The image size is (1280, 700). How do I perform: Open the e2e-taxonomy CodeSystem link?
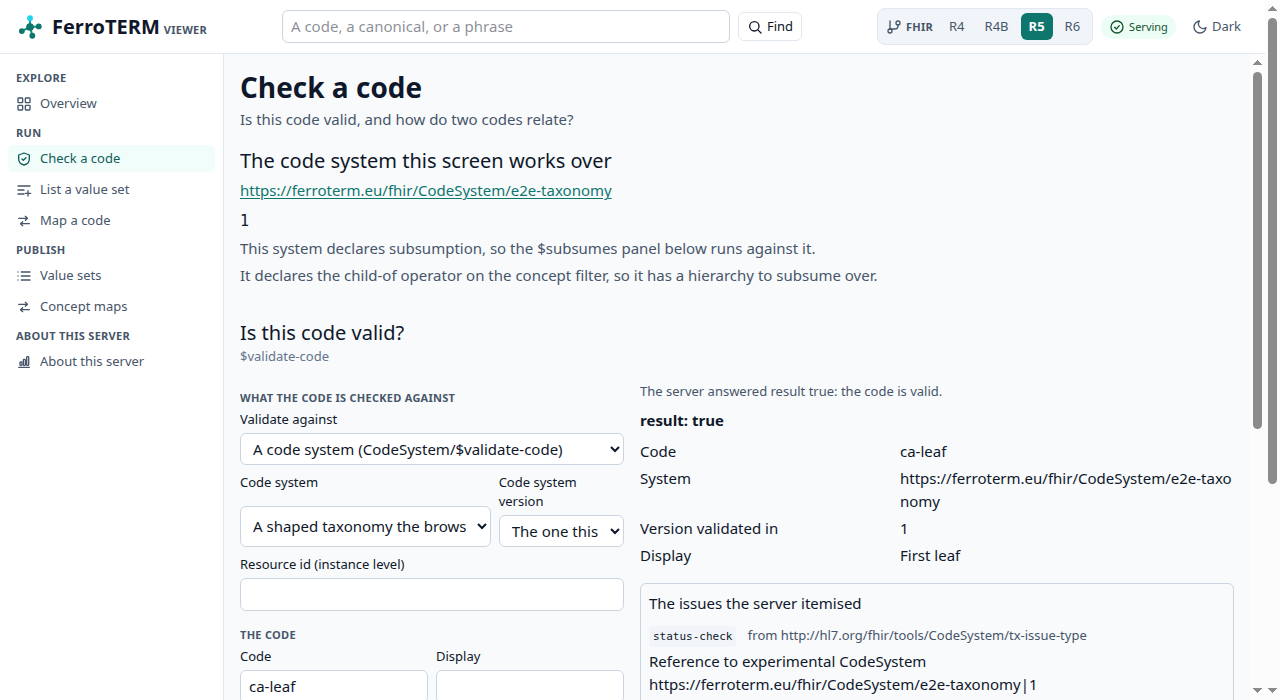[426, 191]
